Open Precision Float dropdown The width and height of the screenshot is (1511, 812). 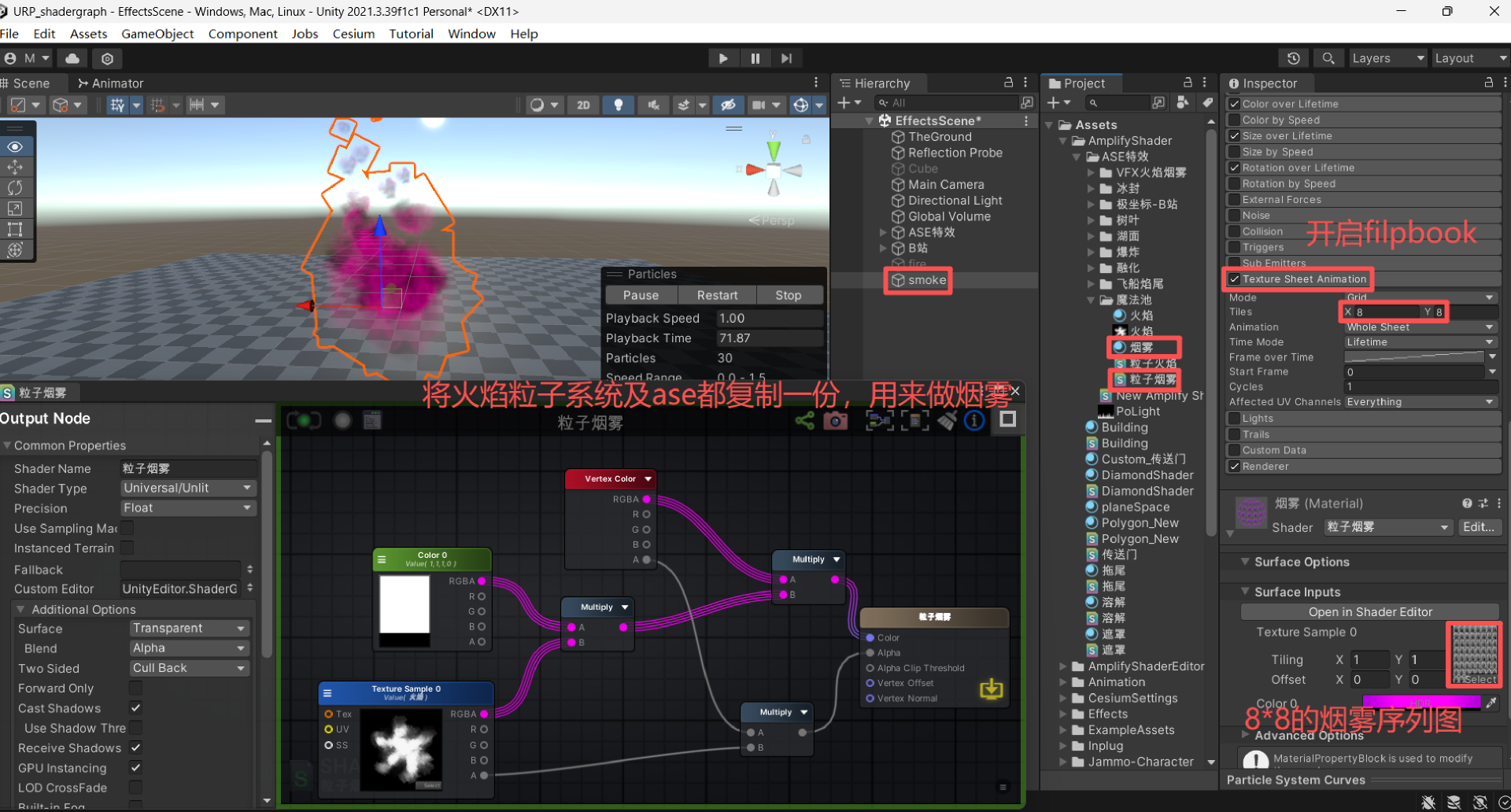pyautogui.click(x=188, y=508)
